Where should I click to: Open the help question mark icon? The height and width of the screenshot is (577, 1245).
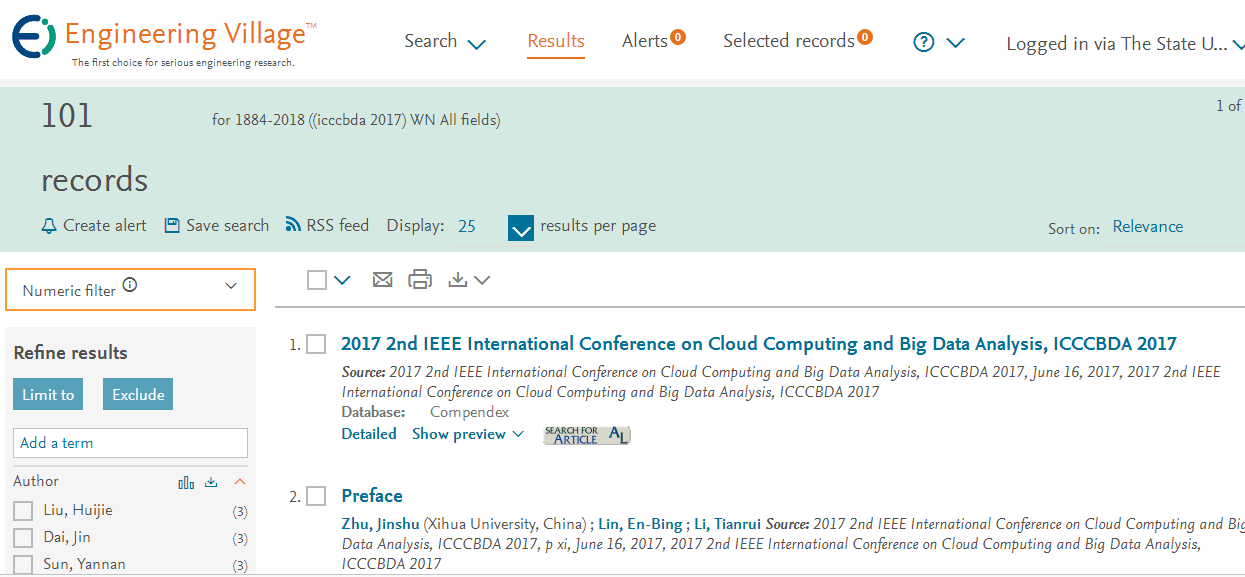point(924,42)
